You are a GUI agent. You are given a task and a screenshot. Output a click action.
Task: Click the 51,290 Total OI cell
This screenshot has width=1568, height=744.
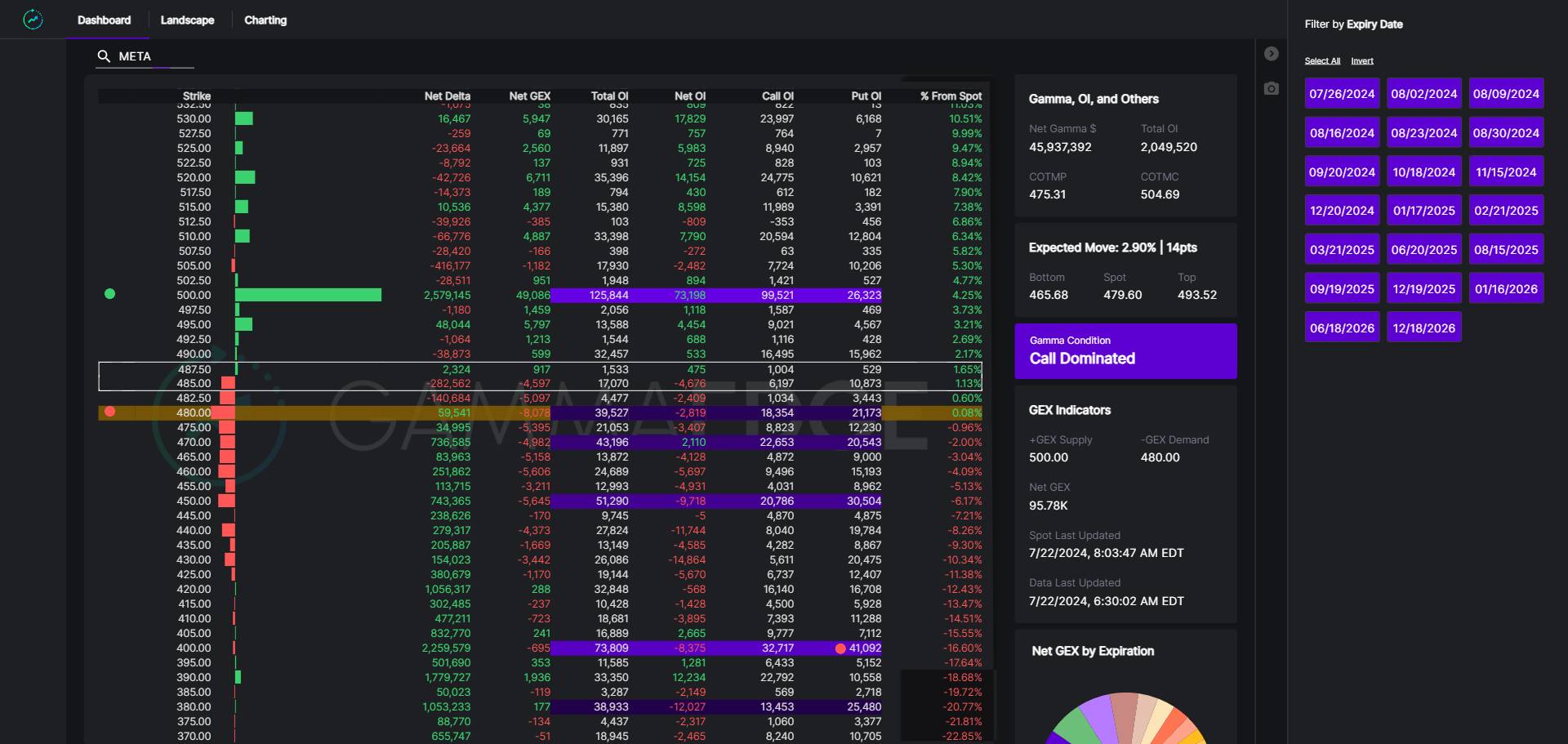point(612,501)
